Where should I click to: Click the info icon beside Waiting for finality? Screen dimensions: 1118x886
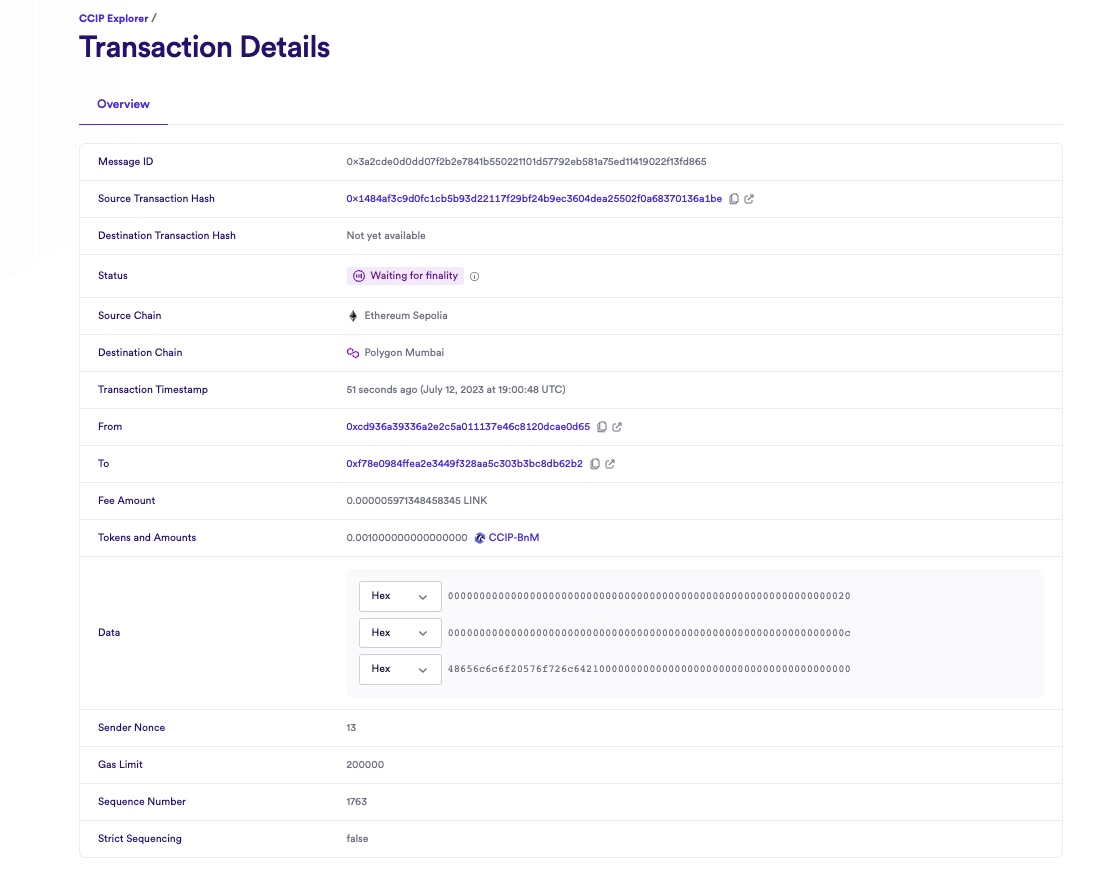click(474, 277)
